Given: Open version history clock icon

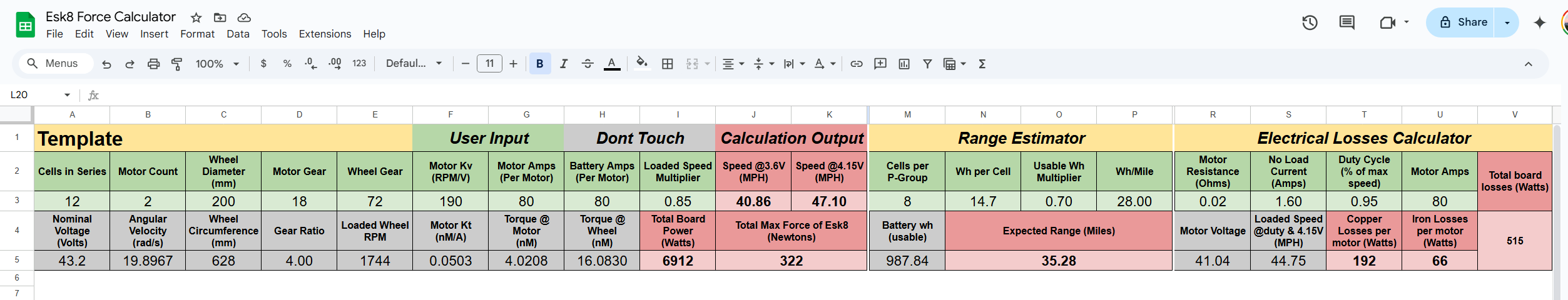Looking at the screenshot, I should coord(1310,23).
